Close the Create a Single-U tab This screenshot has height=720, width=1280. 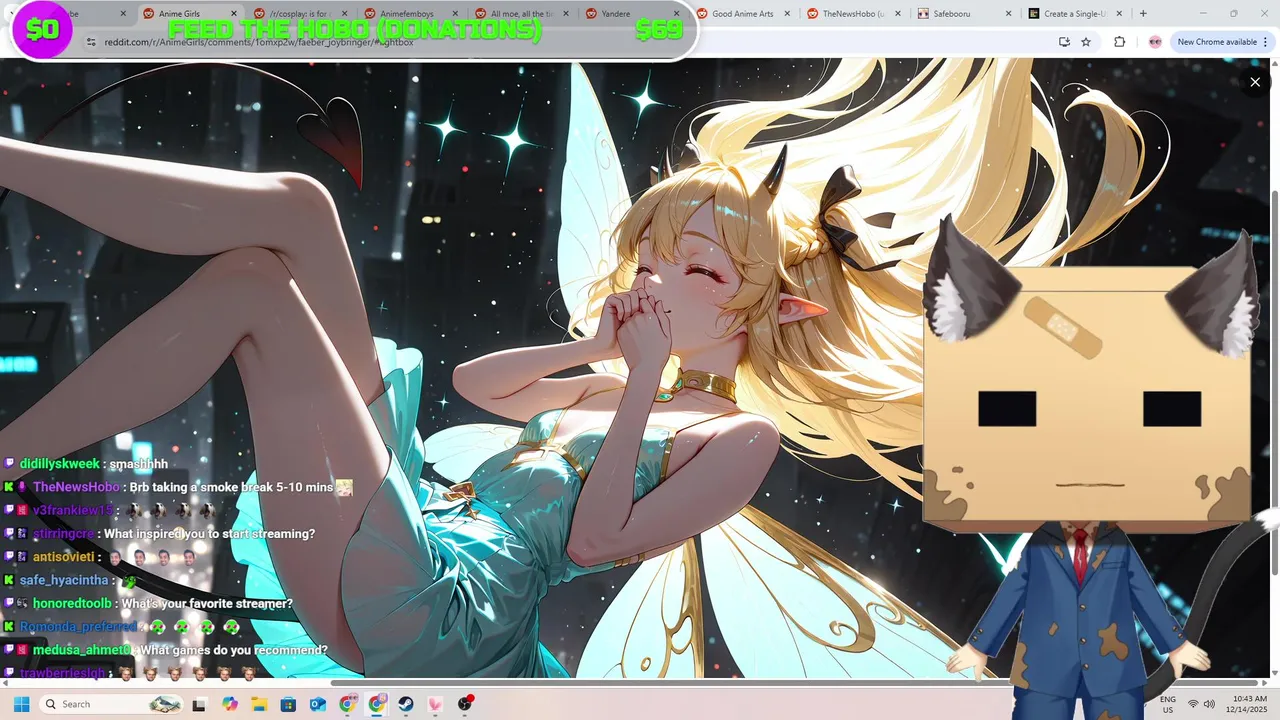[x=1119, y=14]
